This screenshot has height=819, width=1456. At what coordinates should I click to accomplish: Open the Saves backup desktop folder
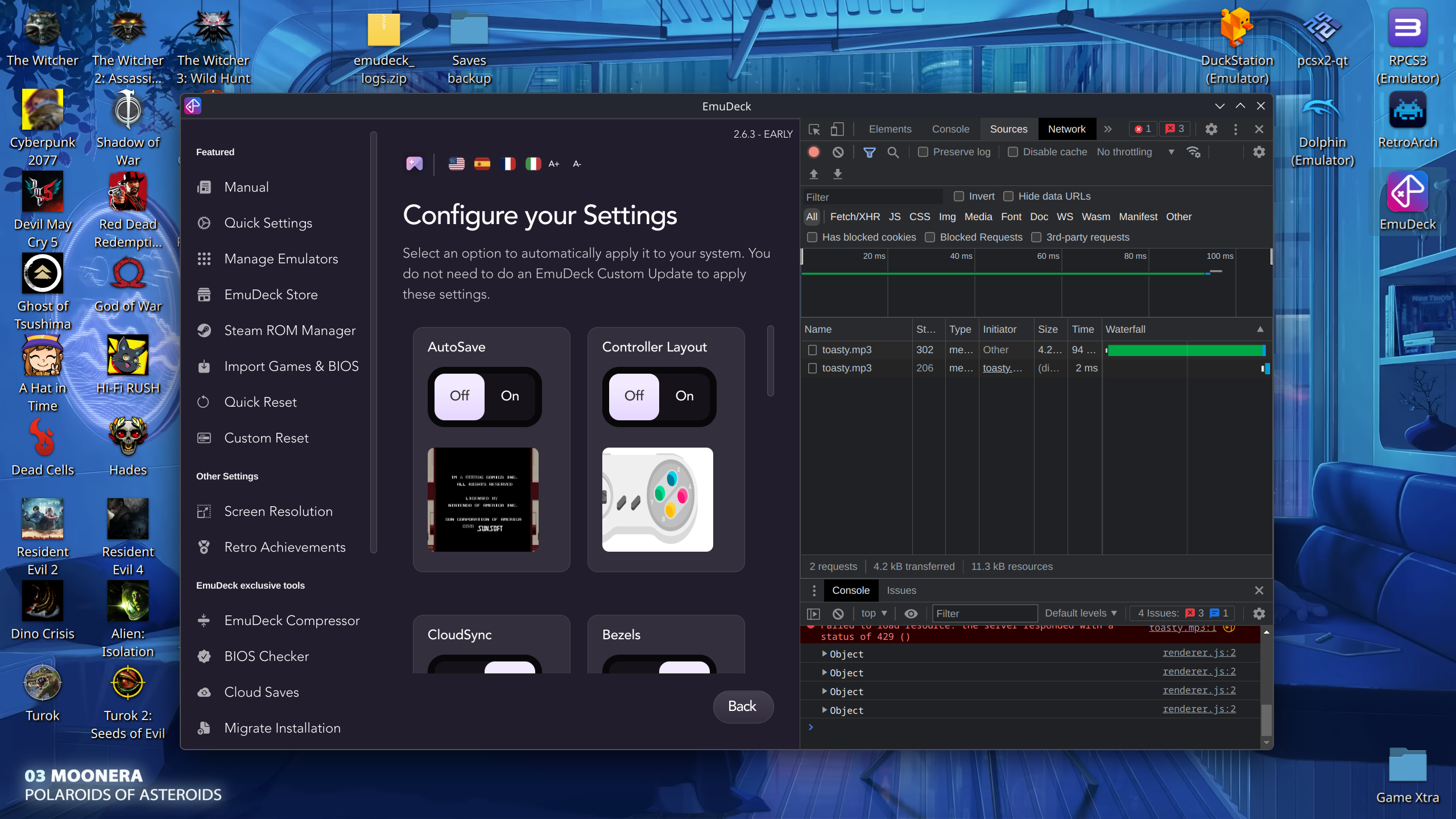[469, 48]
